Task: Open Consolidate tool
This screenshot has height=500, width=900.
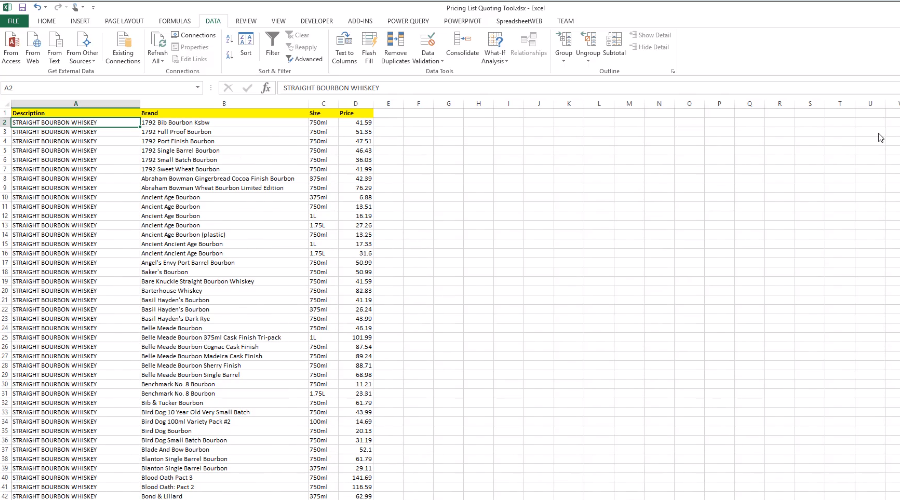Action: [462, 45]
